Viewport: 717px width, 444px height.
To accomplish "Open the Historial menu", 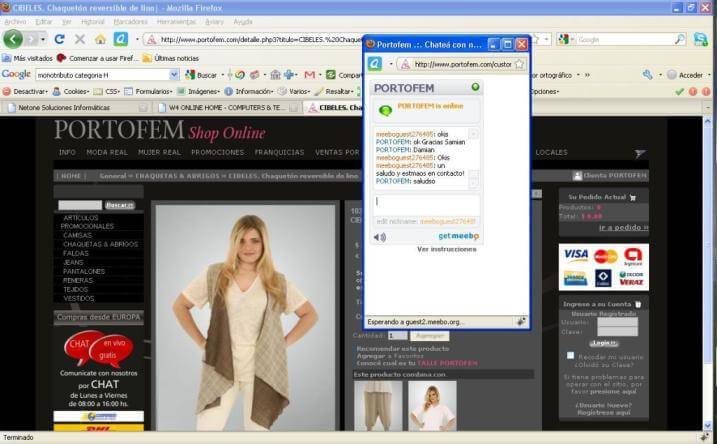I will coord(93,21).
